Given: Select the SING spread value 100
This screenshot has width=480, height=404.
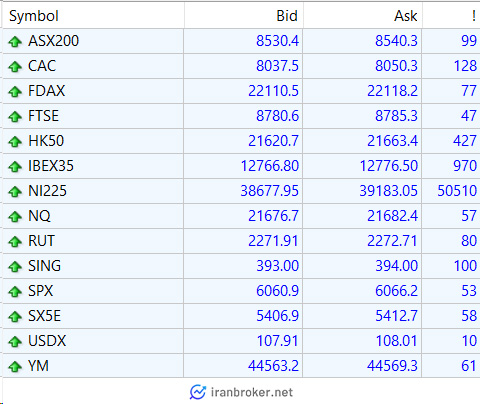Looking at the screenshot, I should point(465,266).
